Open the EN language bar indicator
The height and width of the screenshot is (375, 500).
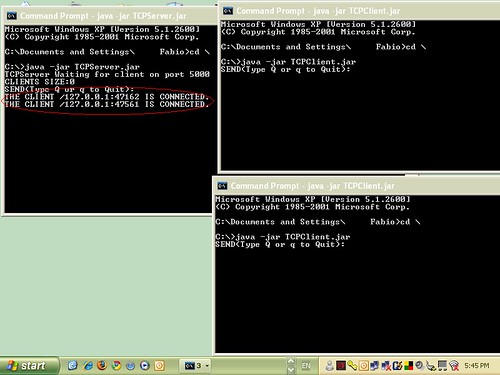tap(306, 366)
